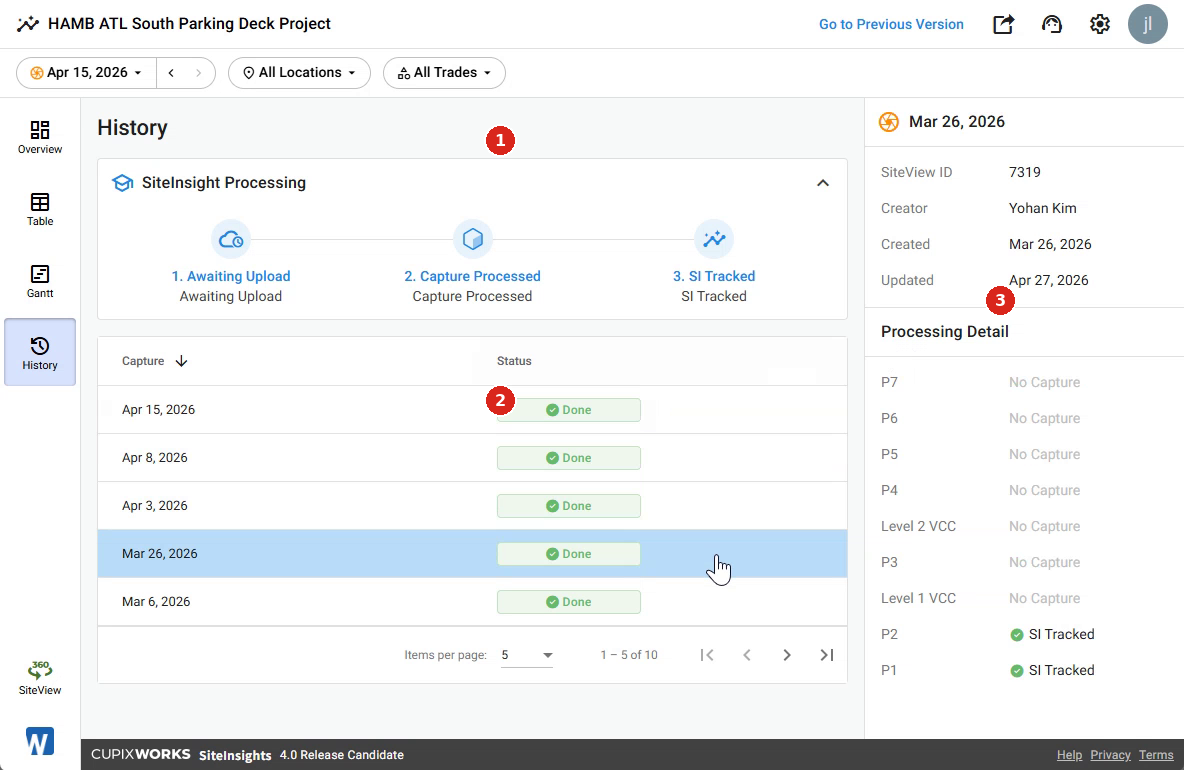The width and height of the screenshot is (1184, 770).
Task: Select the Mar 6, 2026 capture row
Action: pos(473,602)
